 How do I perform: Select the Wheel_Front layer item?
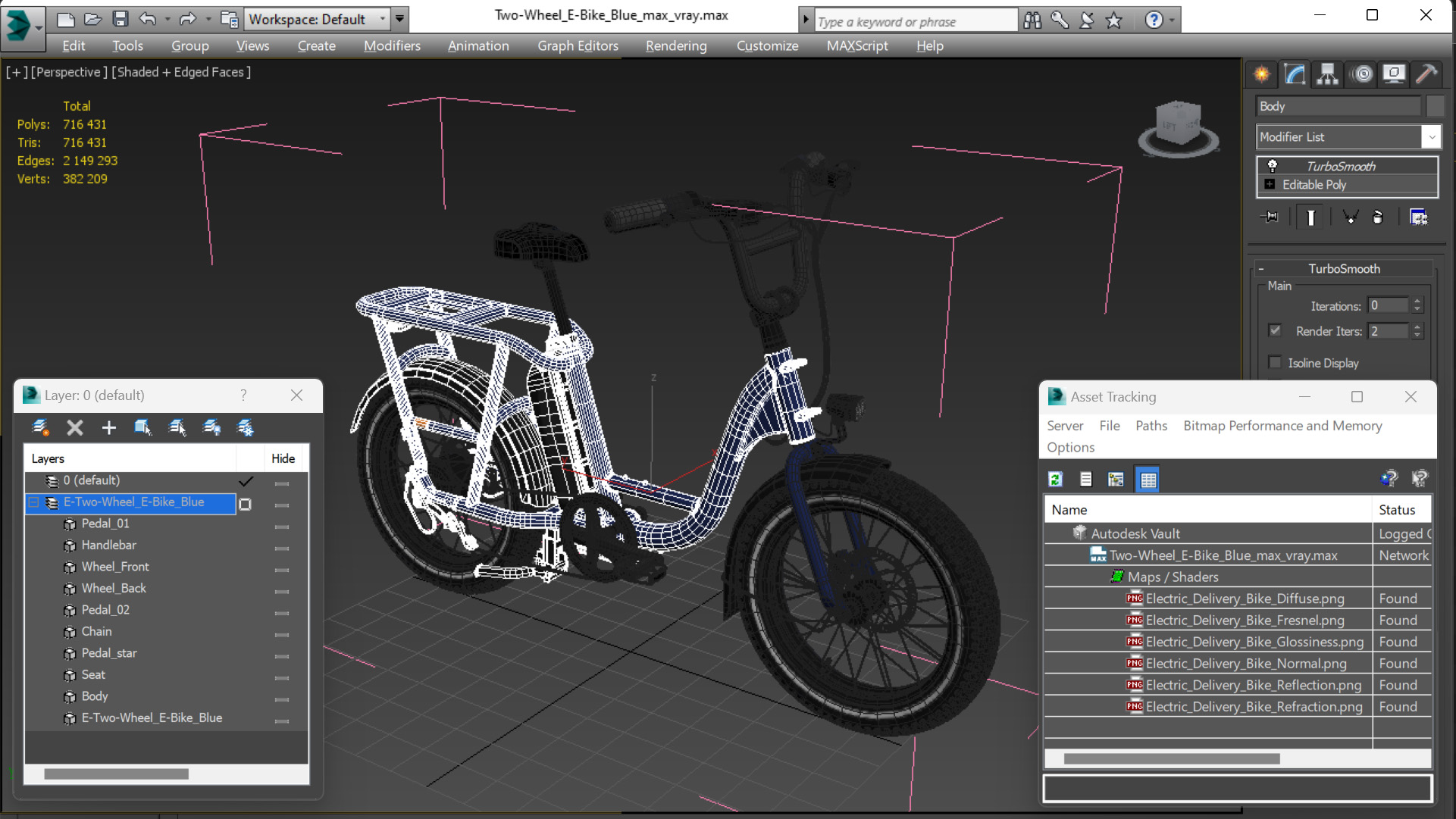click(113, 566)
